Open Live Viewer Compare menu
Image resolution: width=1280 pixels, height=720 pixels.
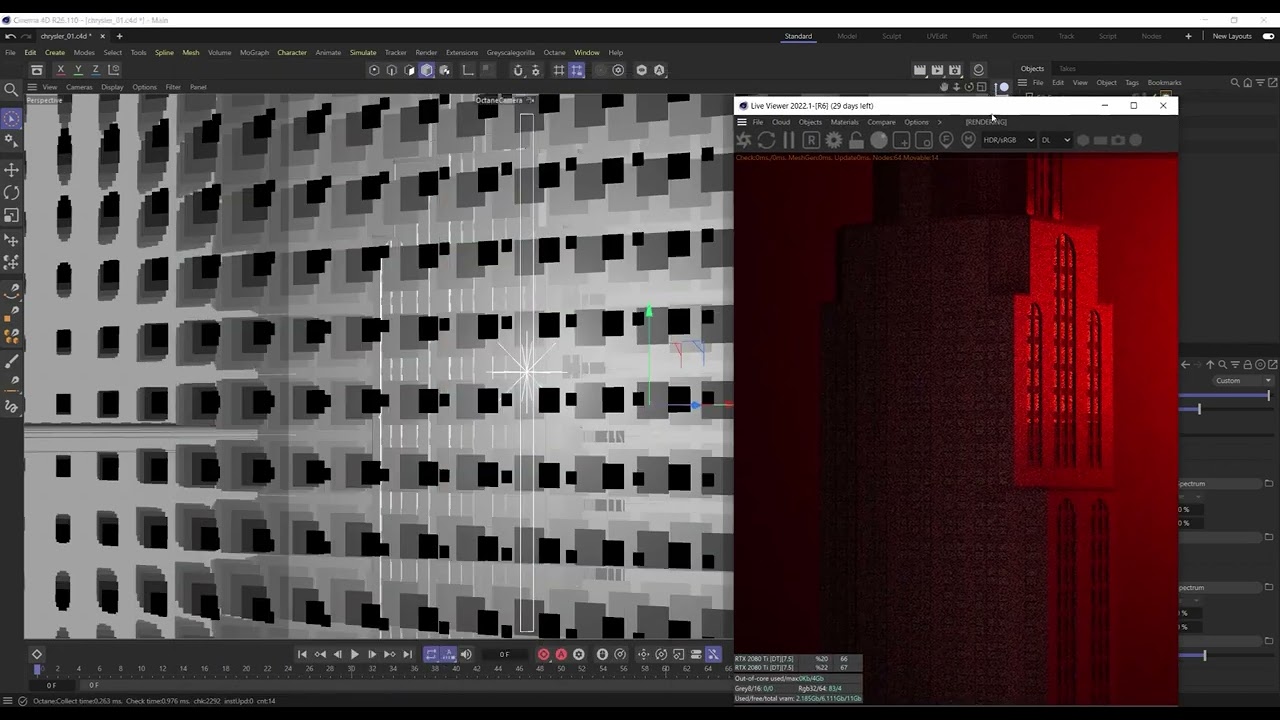[x=881, y=122]
